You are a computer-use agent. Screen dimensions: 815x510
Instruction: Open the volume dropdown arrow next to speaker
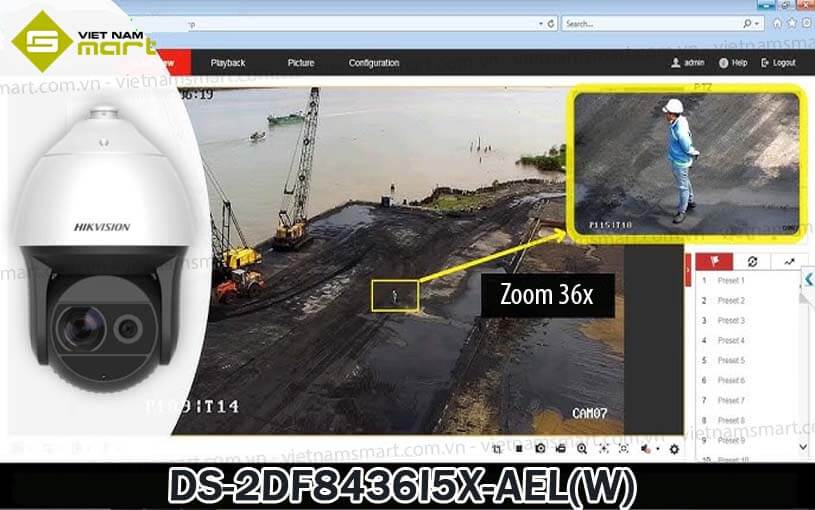(658, 449)
